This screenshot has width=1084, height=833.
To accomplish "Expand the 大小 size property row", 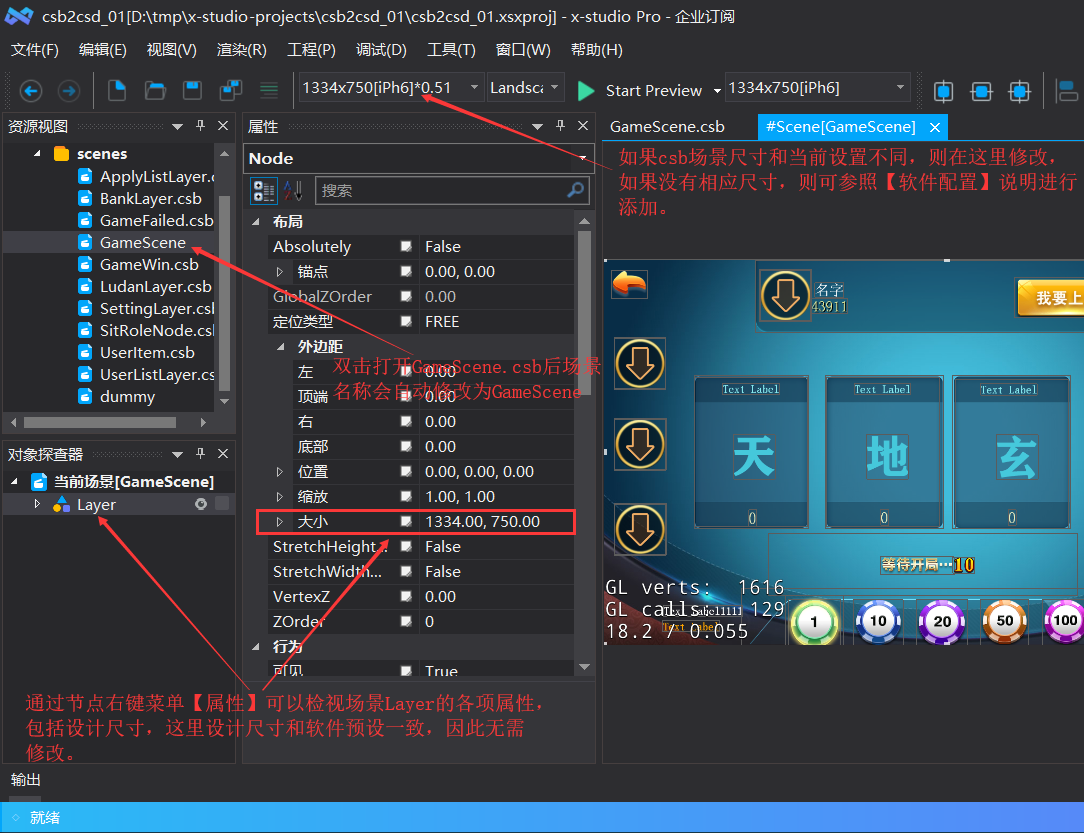I will coord(279,521).
